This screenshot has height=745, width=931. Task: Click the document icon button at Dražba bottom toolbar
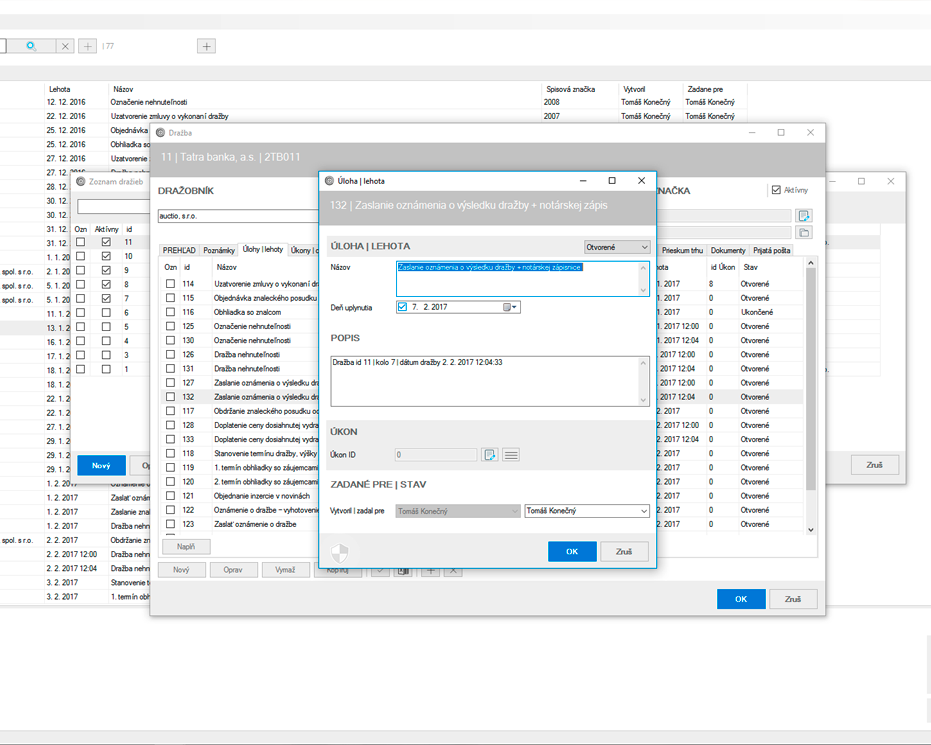click(403, 571)
